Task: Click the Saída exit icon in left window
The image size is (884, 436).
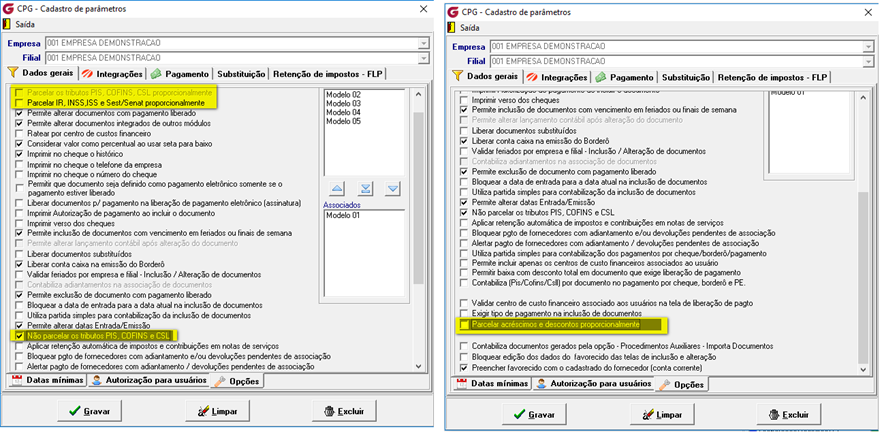Action: pos(7,24)
